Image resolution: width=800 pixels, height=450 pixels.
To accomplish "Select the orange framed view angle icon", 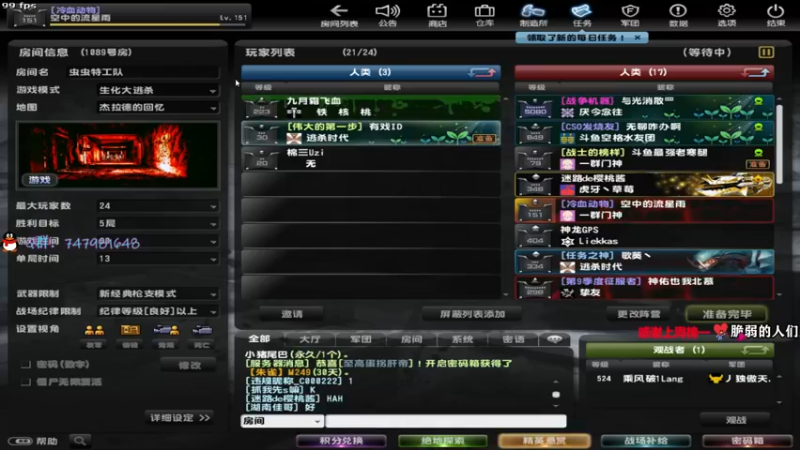I will click(130, 330).
